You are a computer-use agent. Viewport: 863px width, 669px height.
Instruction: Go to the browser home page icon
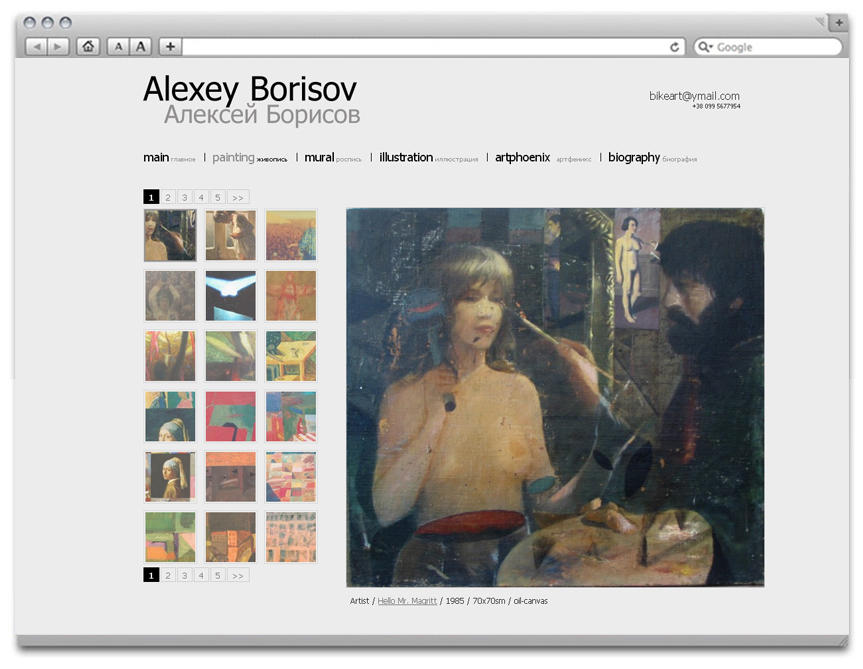88,47
